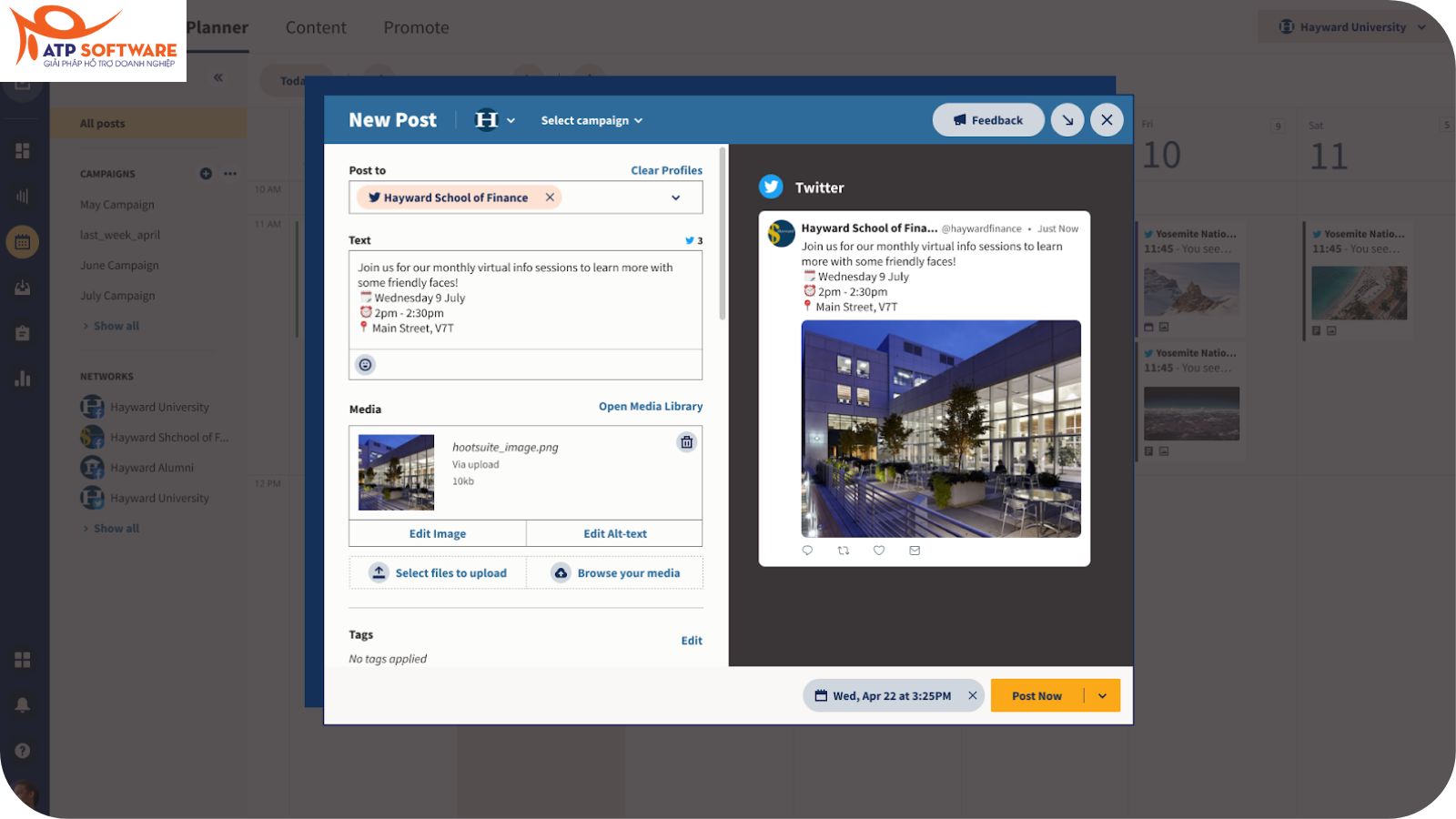Open the apps grid icon in left rail
Image resolution: width=1456 pixels, height=819 pixels.
[x=23, y=660]
